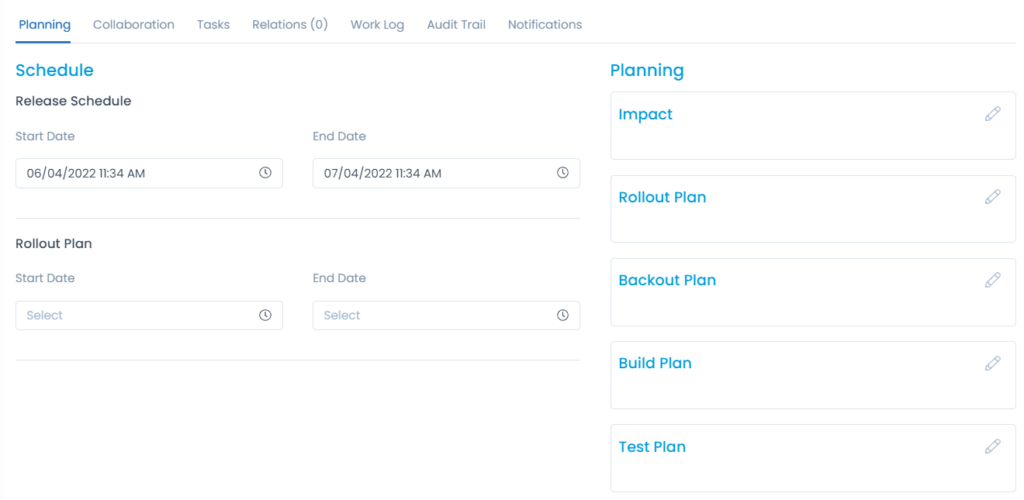Click the Test Plan pencil icon

pos(993,446)
